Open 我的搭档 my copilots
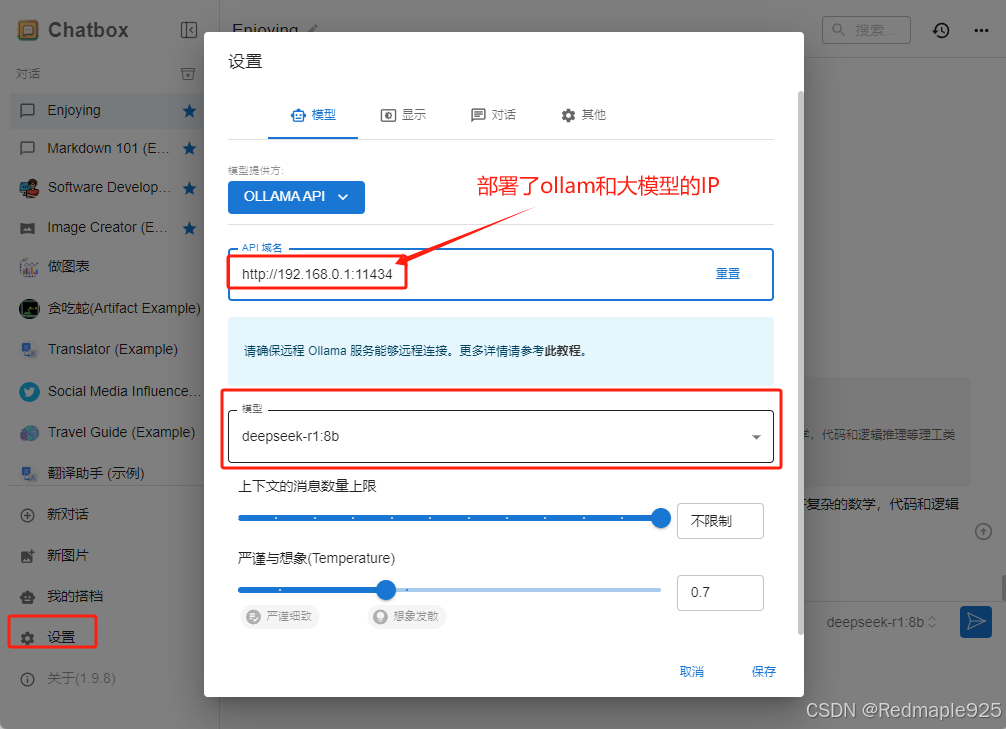The image size is (1006, 729). pos(74,597)
